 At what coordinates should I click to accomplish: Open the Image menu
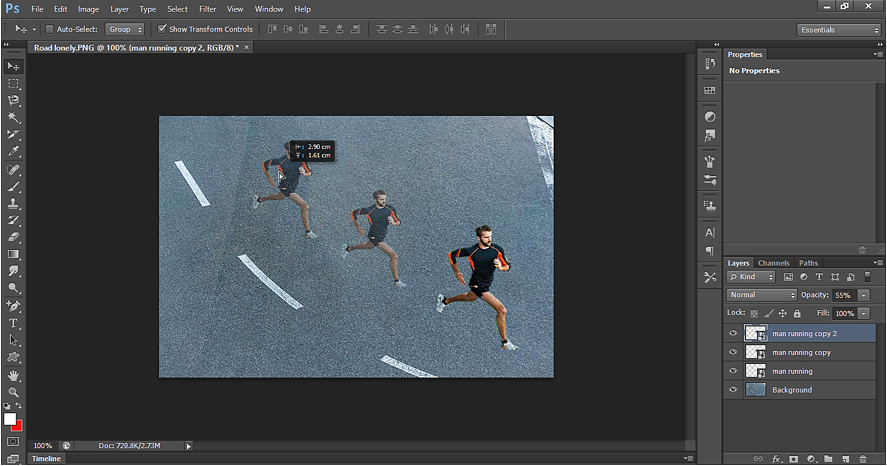[x=88, y=9]
